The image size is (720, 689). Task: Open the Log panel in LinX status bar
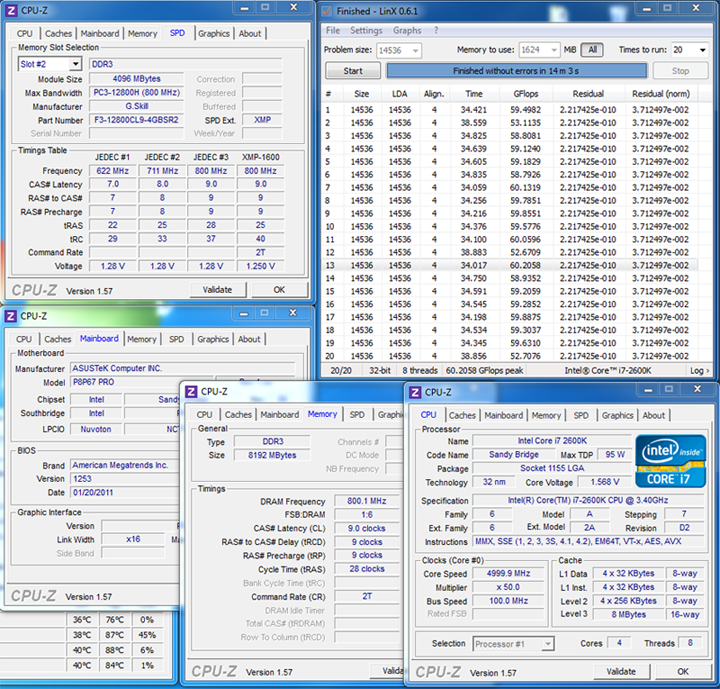[x=699, y=370]
